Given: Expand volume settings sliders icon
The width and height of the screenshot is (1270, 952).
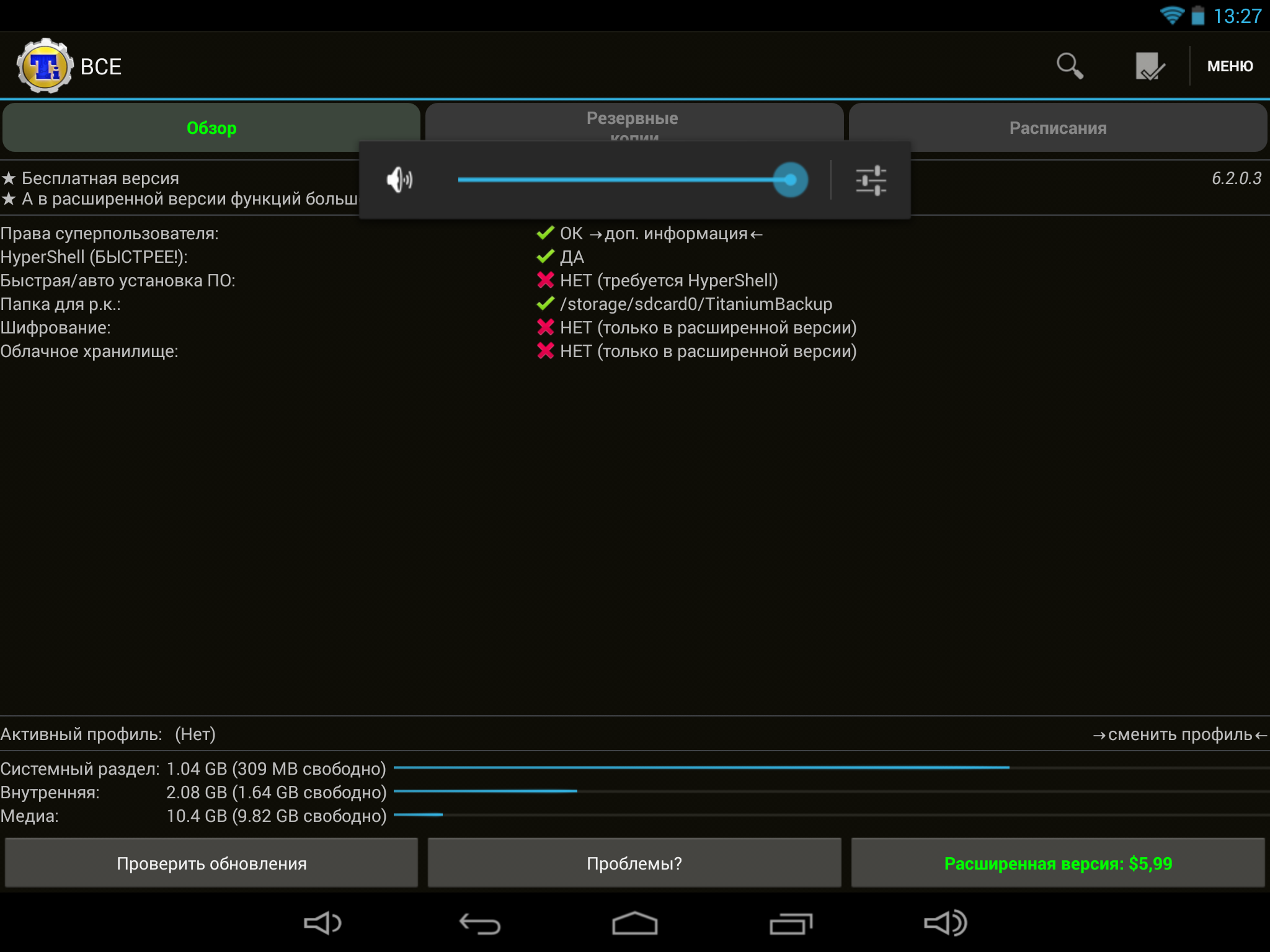Looking at the screenshot, I should click(x=871, y=180).
